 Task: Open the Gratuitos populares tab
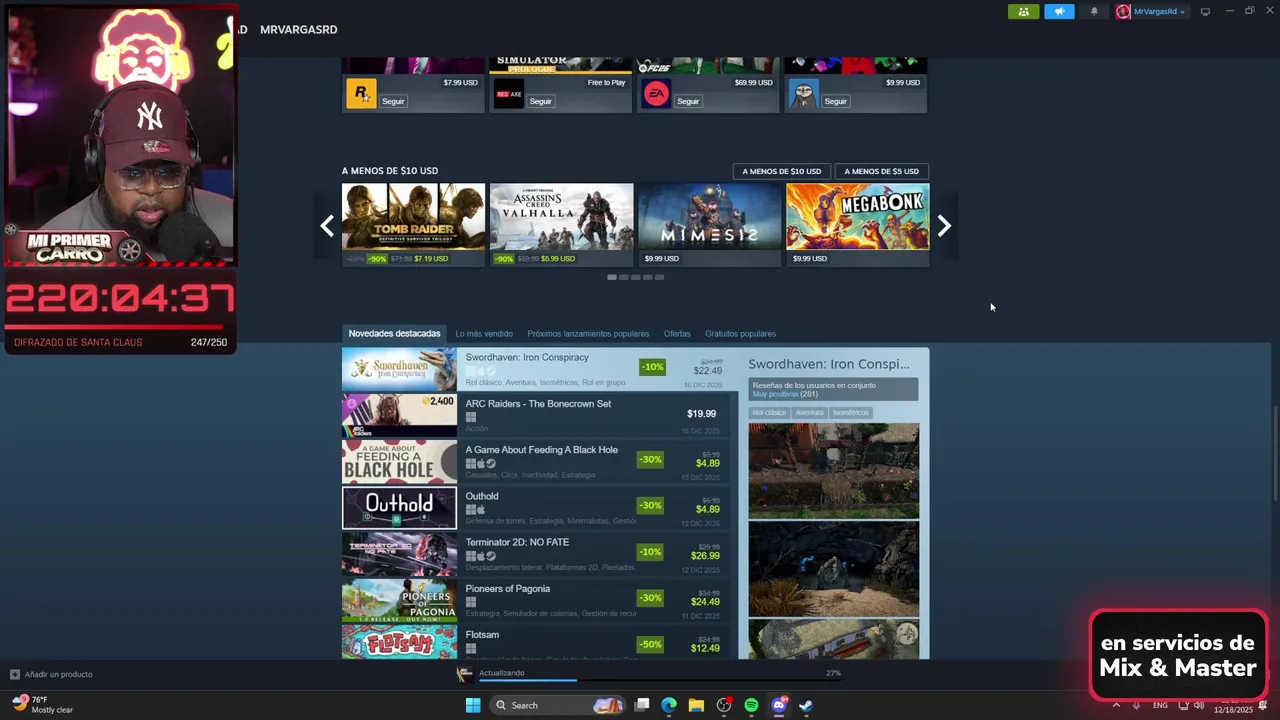[x=740, y=333]
